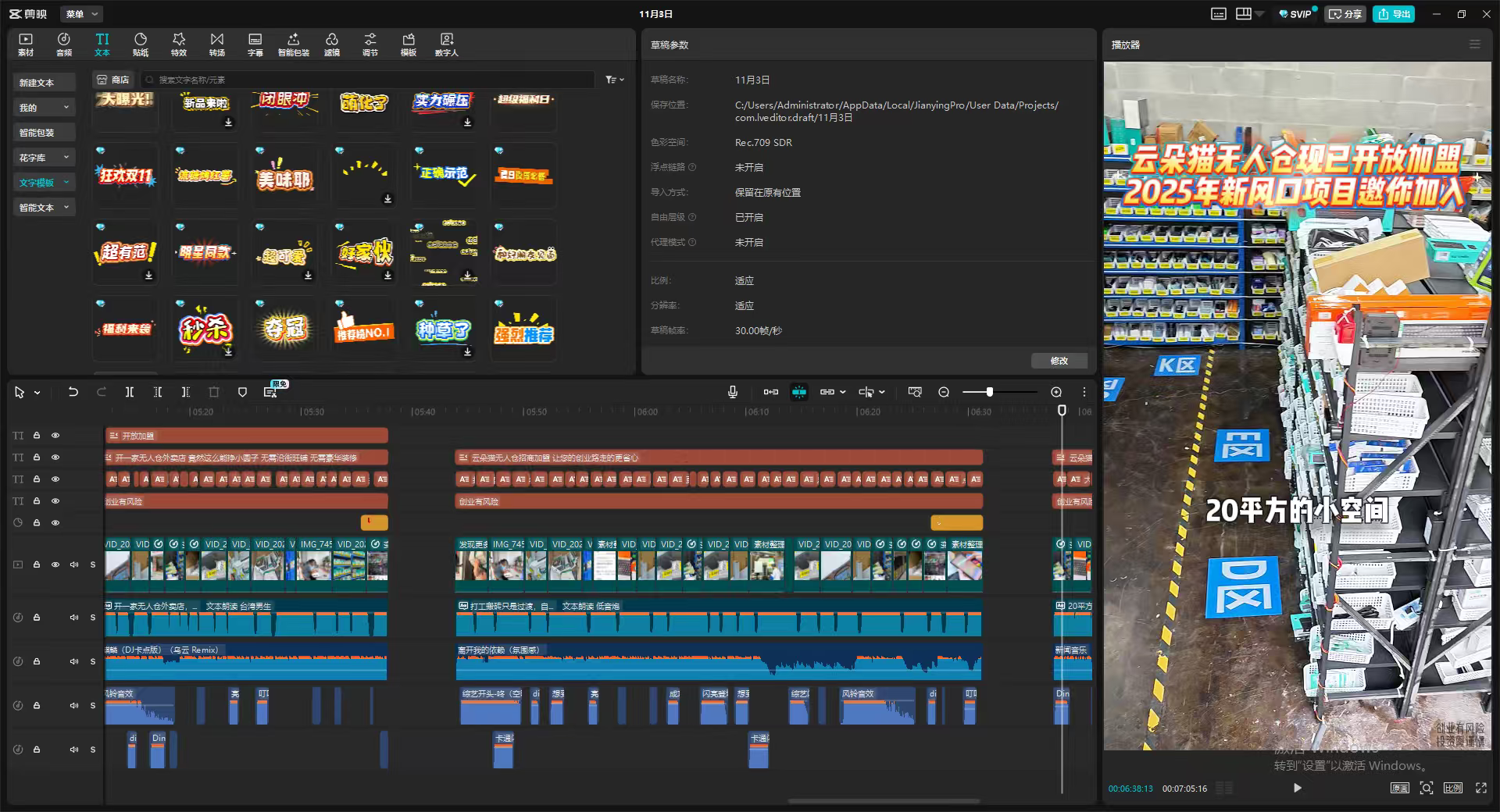Viewport: 1500px width, 812px height.
Task: Open the player panel hamburger menu
Action: click(1475, 45)
